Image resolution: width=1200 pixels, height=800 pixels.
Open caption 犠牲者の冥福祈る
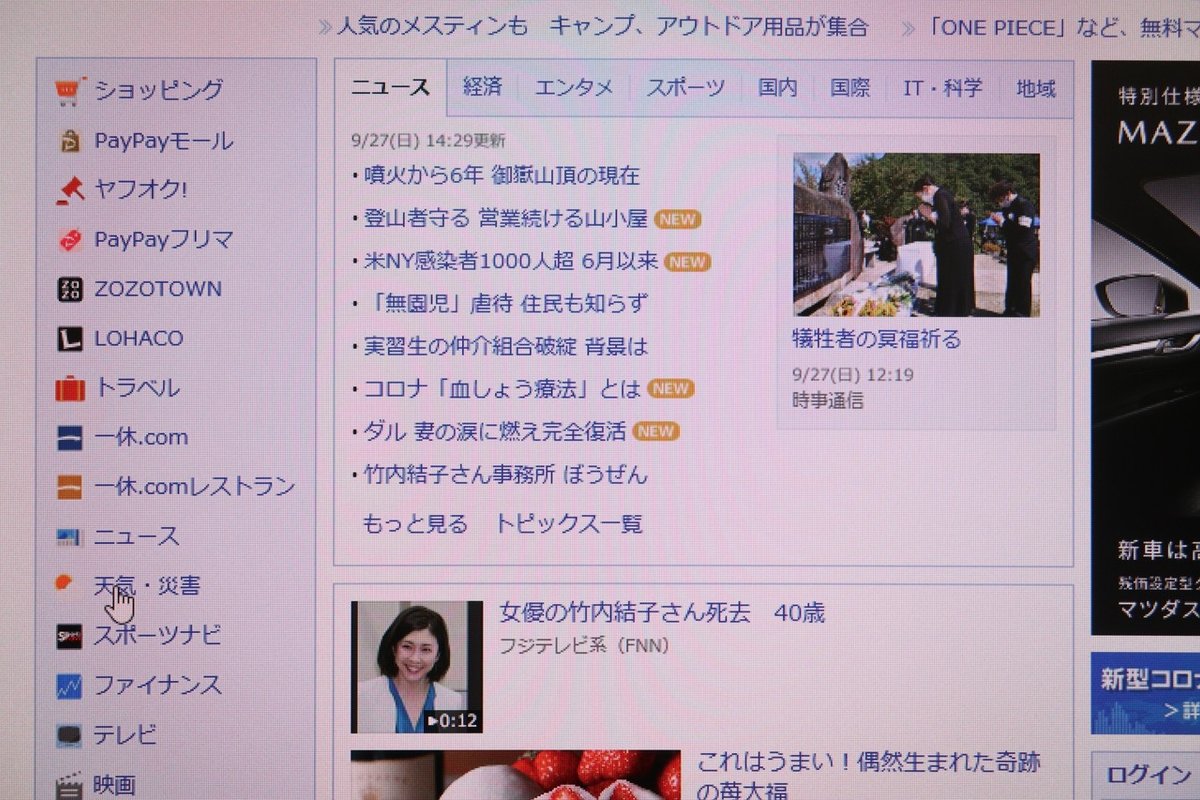pyautogui.click(x=876, y=340)
